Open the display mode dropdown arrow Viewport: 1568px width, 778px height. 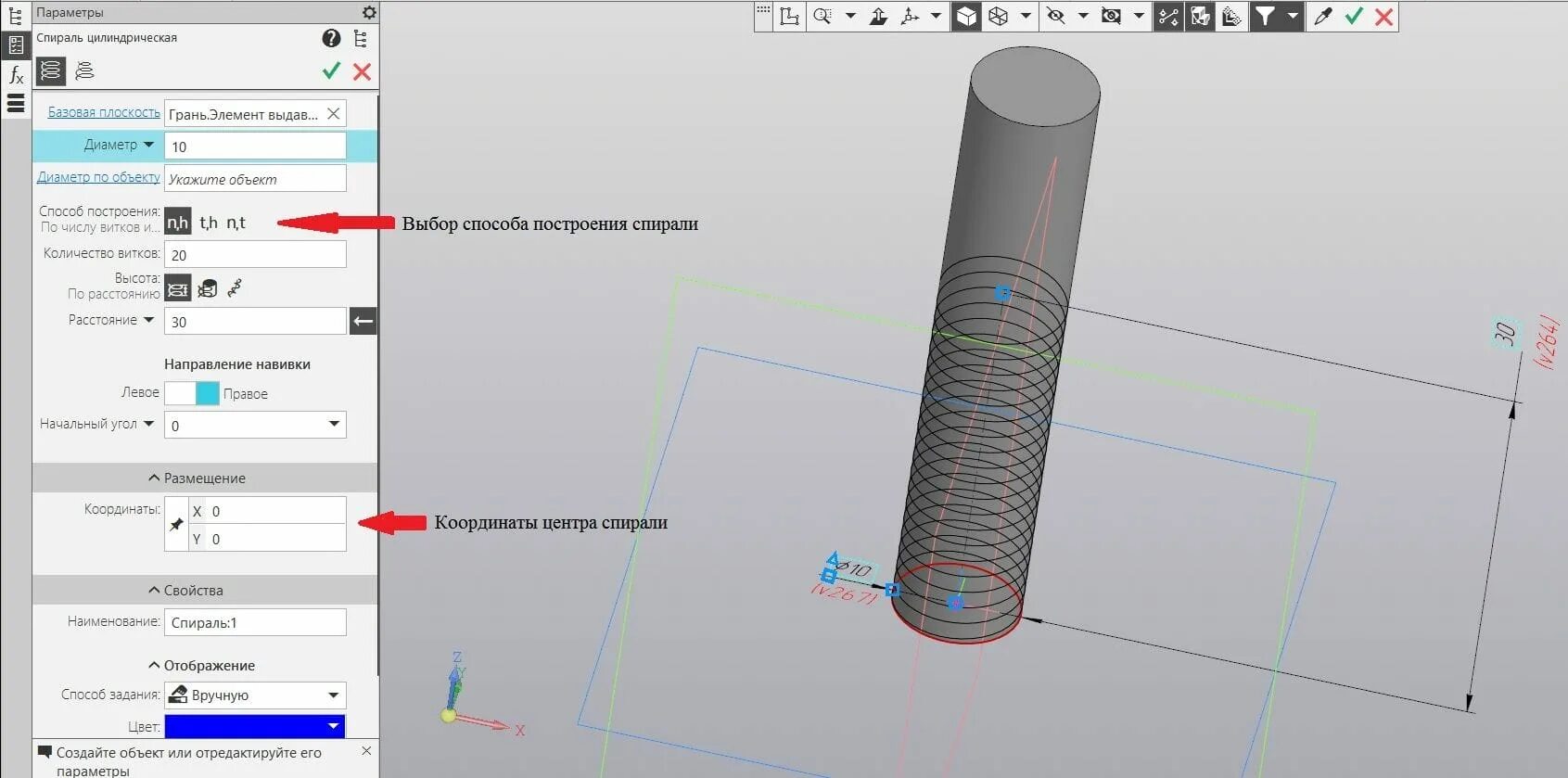[x=1026, y=16]
